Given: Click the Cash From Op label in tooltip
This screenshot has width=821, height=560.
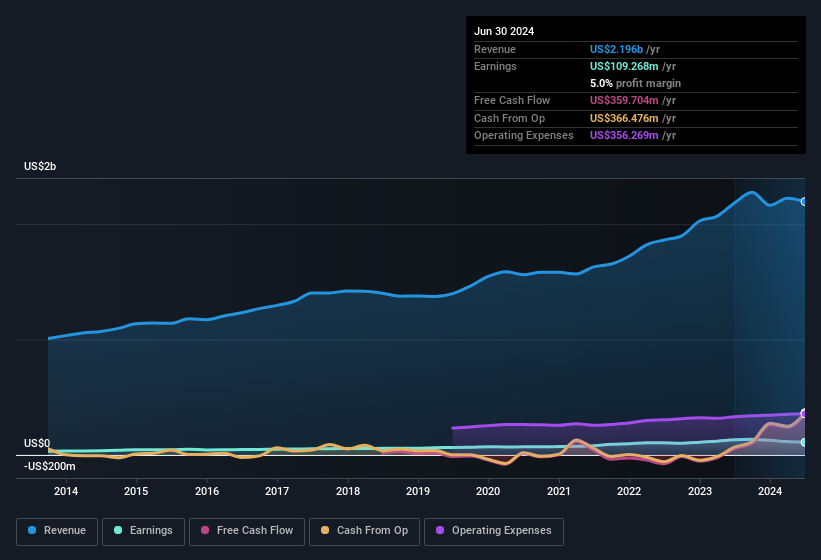Looking at the screenshot, I should [509, 118].
